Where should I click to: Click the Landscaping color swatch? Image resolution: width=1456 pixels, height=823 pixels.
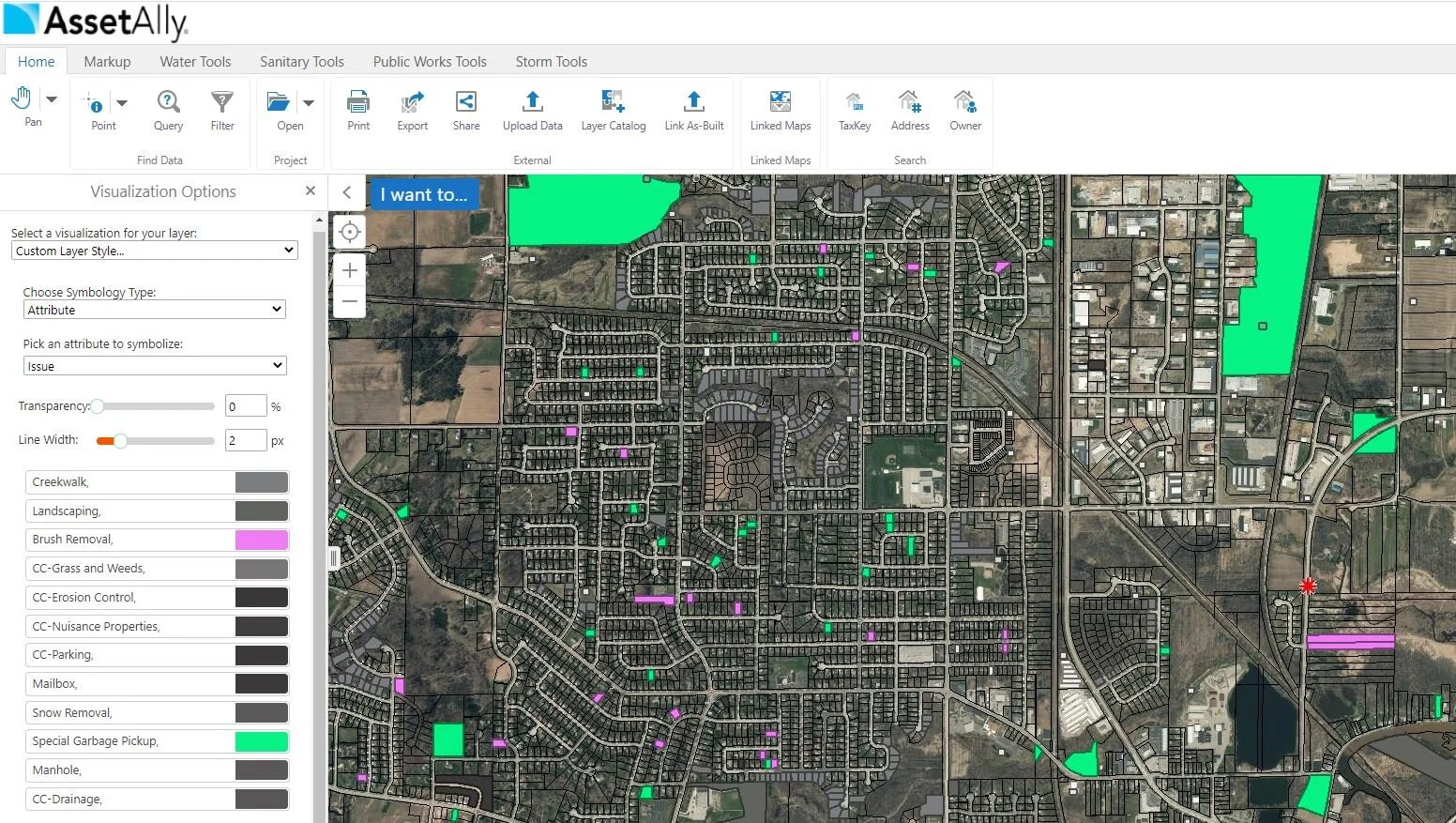pos(262,511)
